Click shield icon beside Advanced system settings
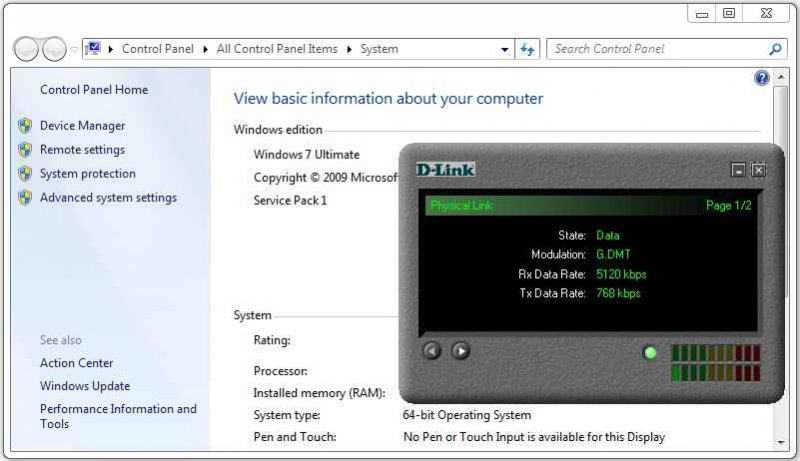The height and width of the screenshot is (461, 800). pos(24,197)
